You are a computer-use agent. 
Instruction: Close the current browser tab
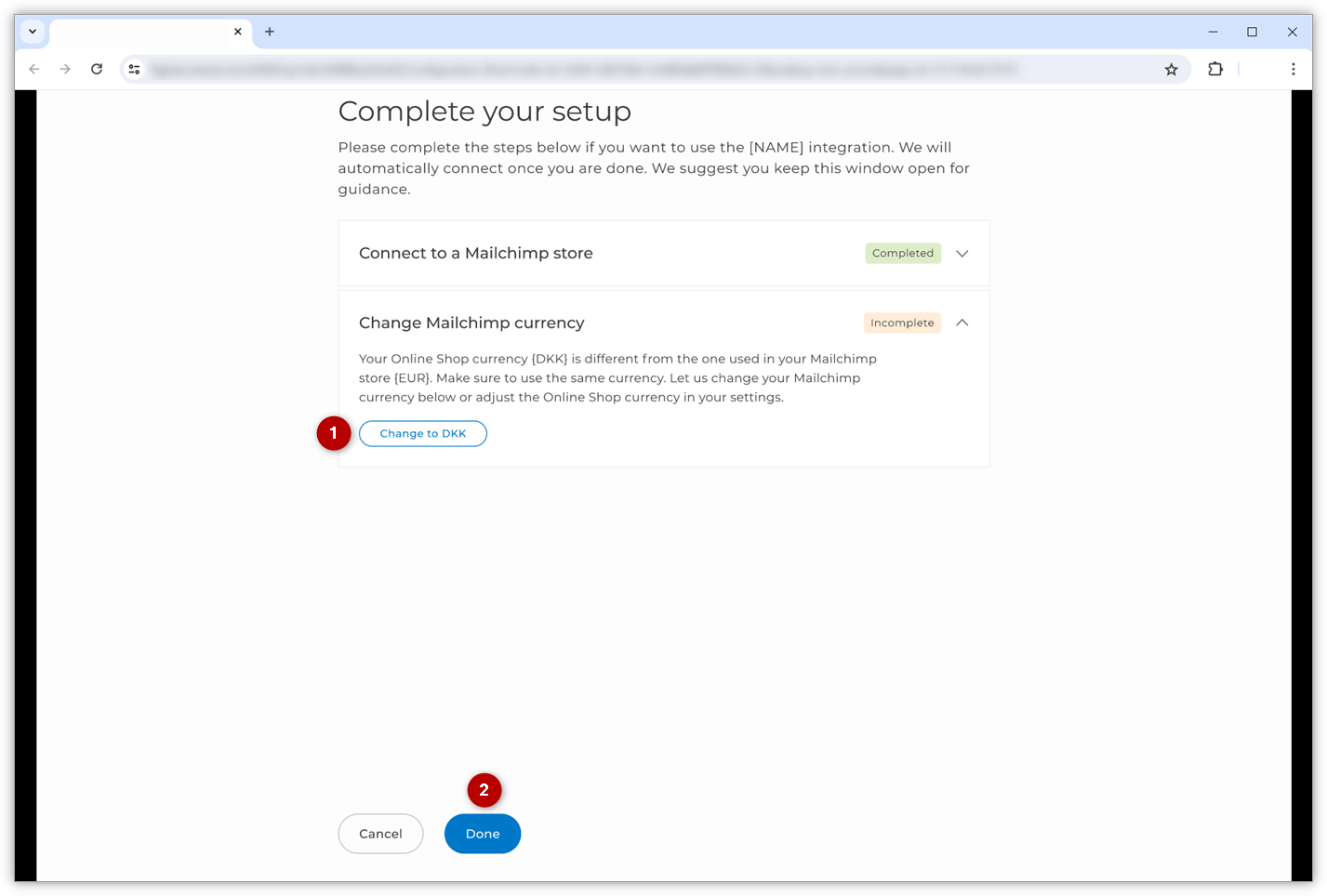(x=238, y=31)
